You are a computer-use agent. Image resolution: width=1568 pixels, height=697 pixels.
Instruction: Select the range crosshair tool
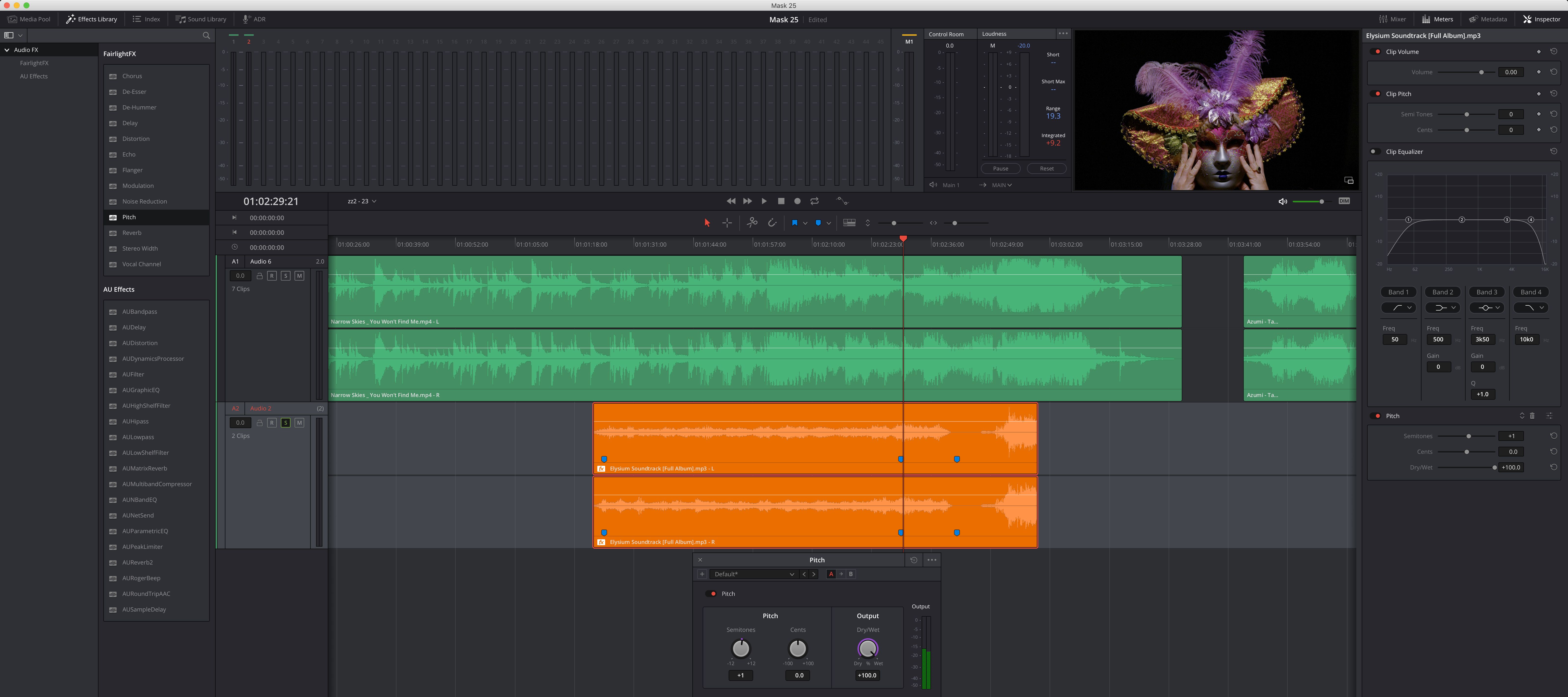pyautogui.click(x=727, y=223)
